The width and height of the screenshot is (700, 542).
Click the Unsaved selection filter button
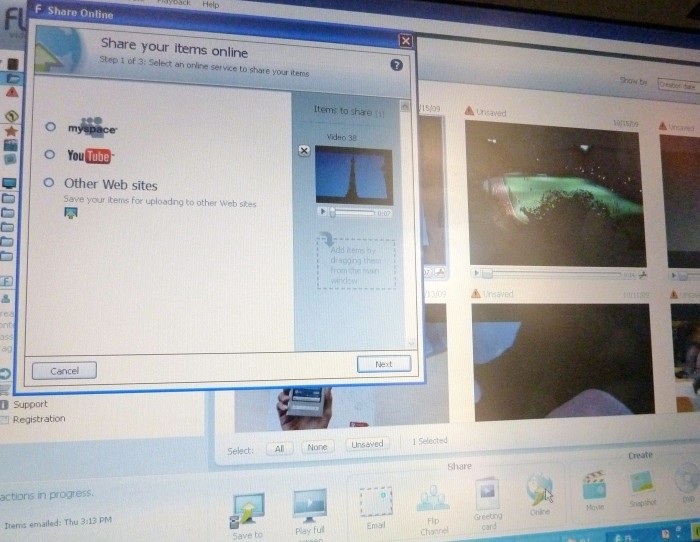[x=369, y=444]
